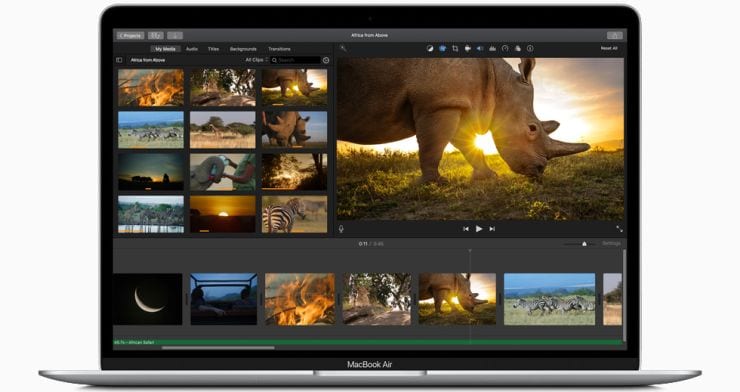Screen dimensions: 740x392
Task: Open the Color Correction tool
Action: point(442,48)
